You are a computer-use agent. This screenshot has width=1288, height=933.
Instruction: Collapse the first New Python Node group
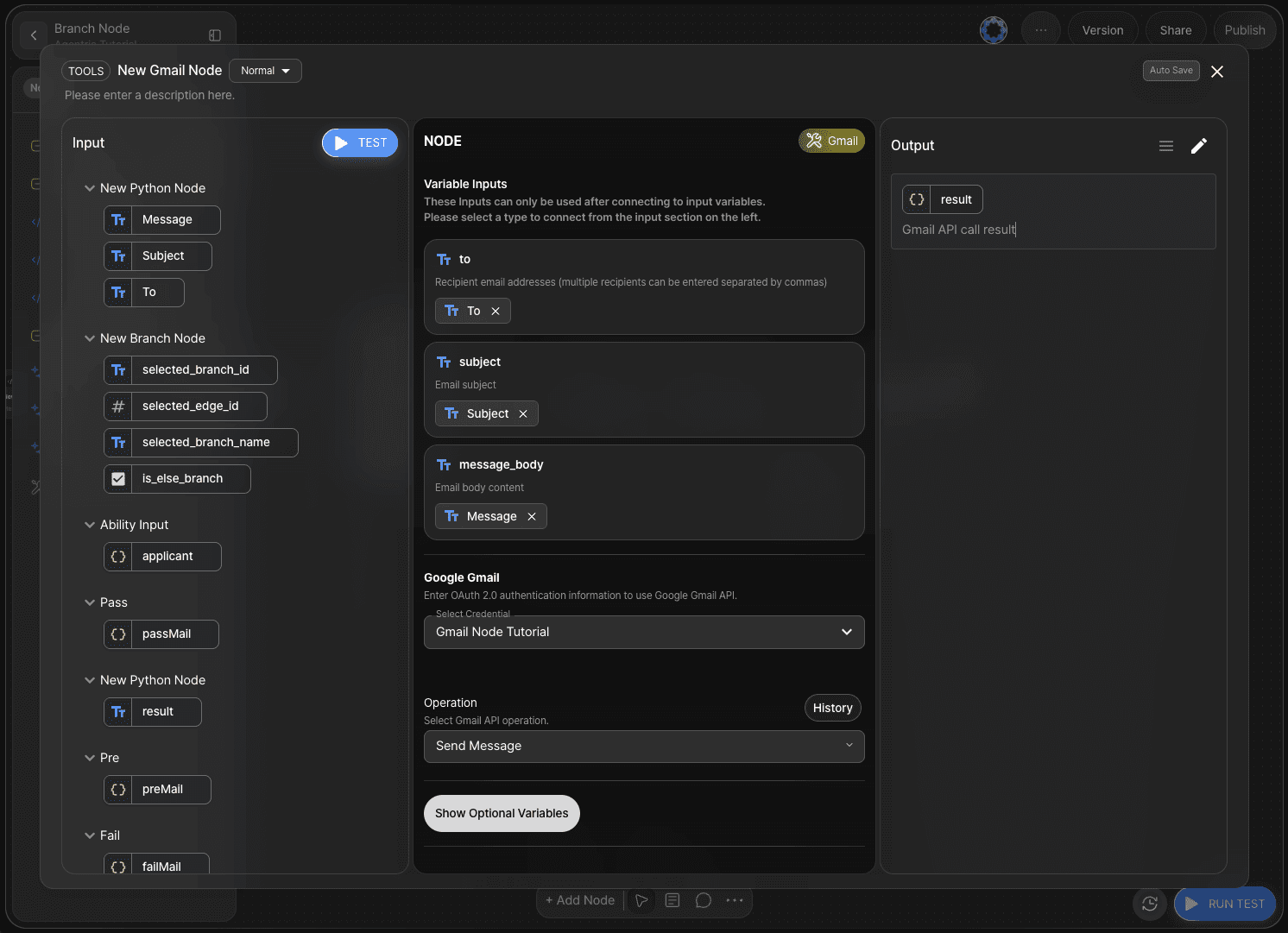90,188
